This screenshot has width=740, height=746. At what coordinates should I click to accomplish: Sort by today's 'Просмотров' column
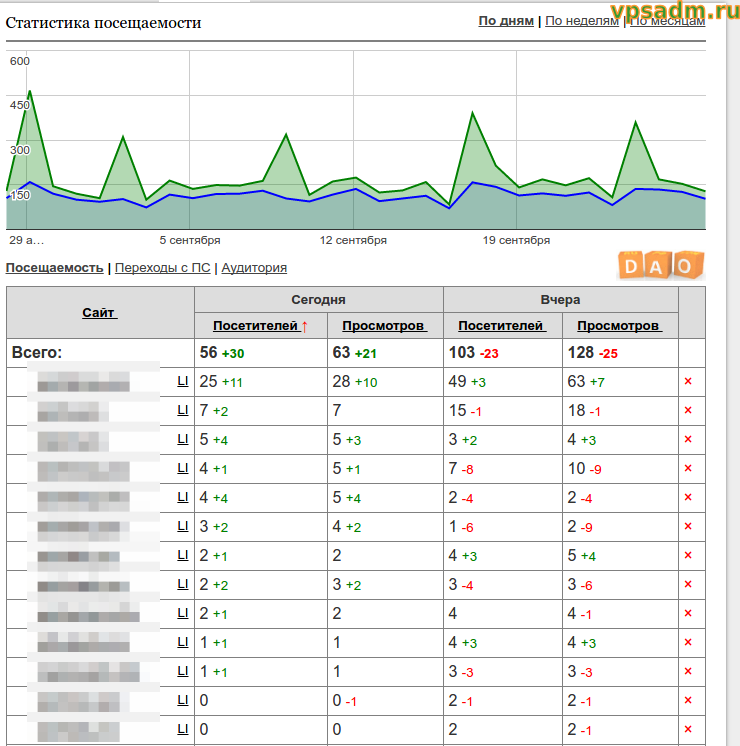click(384, 326)
